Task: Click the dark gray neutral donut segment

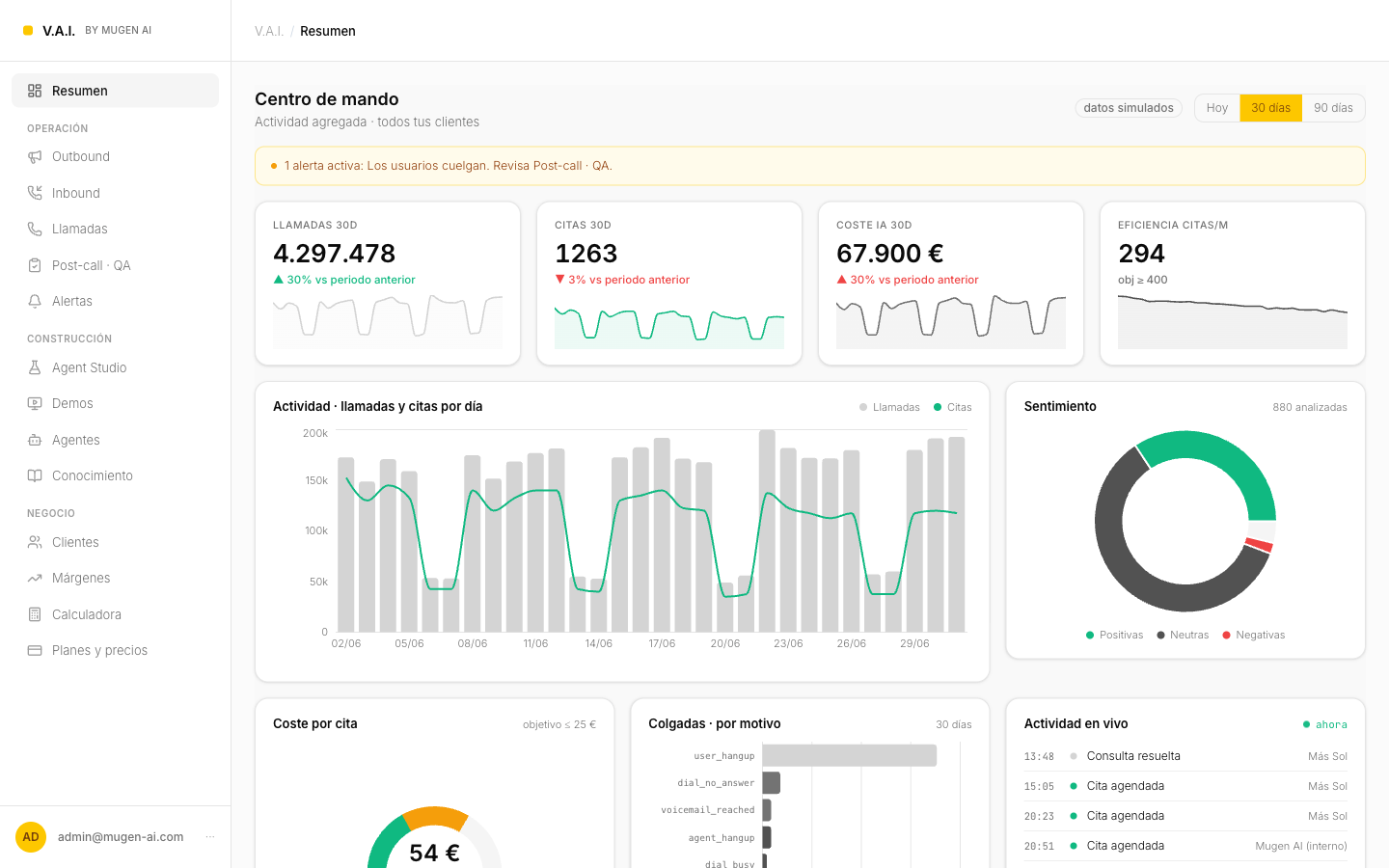Action: pyautogui.click(x=1124, y=564)
